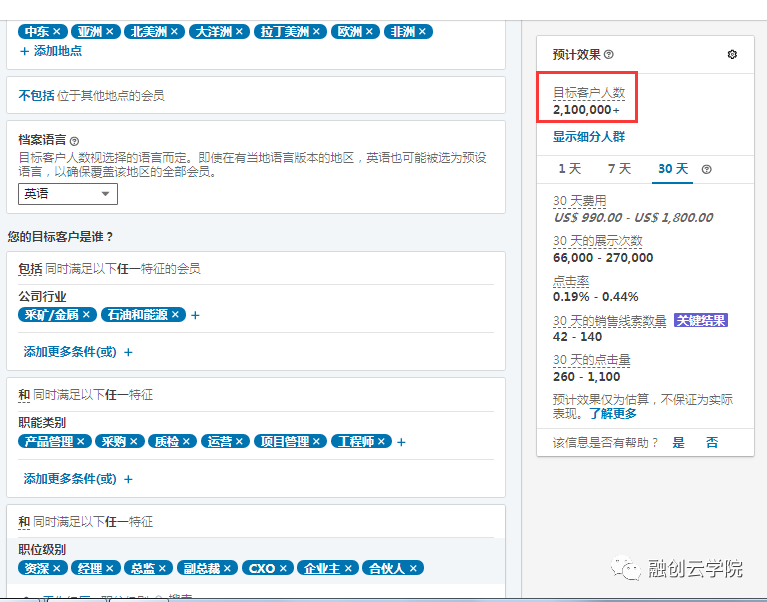Open the forecast settings gear icon

[x=732, y=54]
